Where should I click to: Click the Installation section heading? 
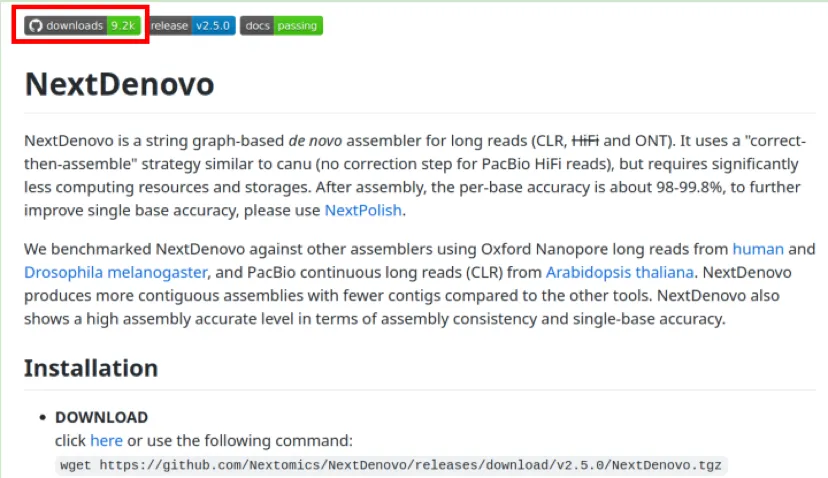click(91, 368)
